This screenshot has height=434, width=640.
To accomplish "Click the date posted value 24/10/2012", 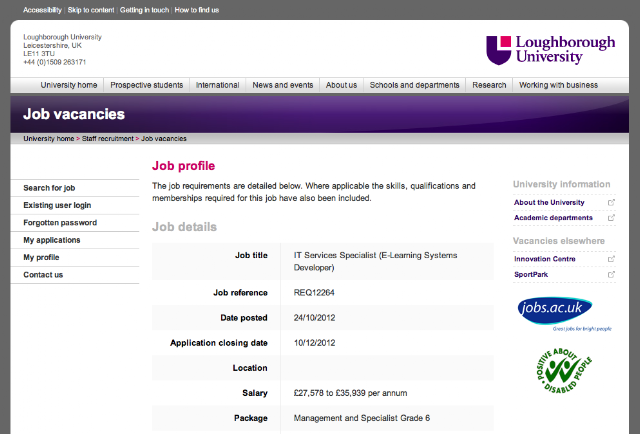I will click(314, 318).
